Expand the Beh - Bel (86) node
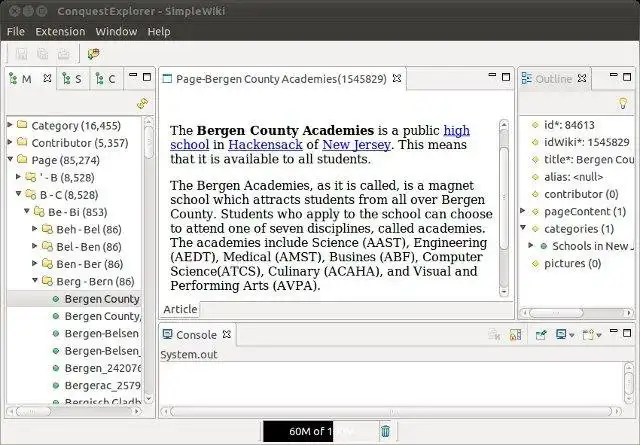Viewport: 640px width, 445px height. [x=35, y=229]
